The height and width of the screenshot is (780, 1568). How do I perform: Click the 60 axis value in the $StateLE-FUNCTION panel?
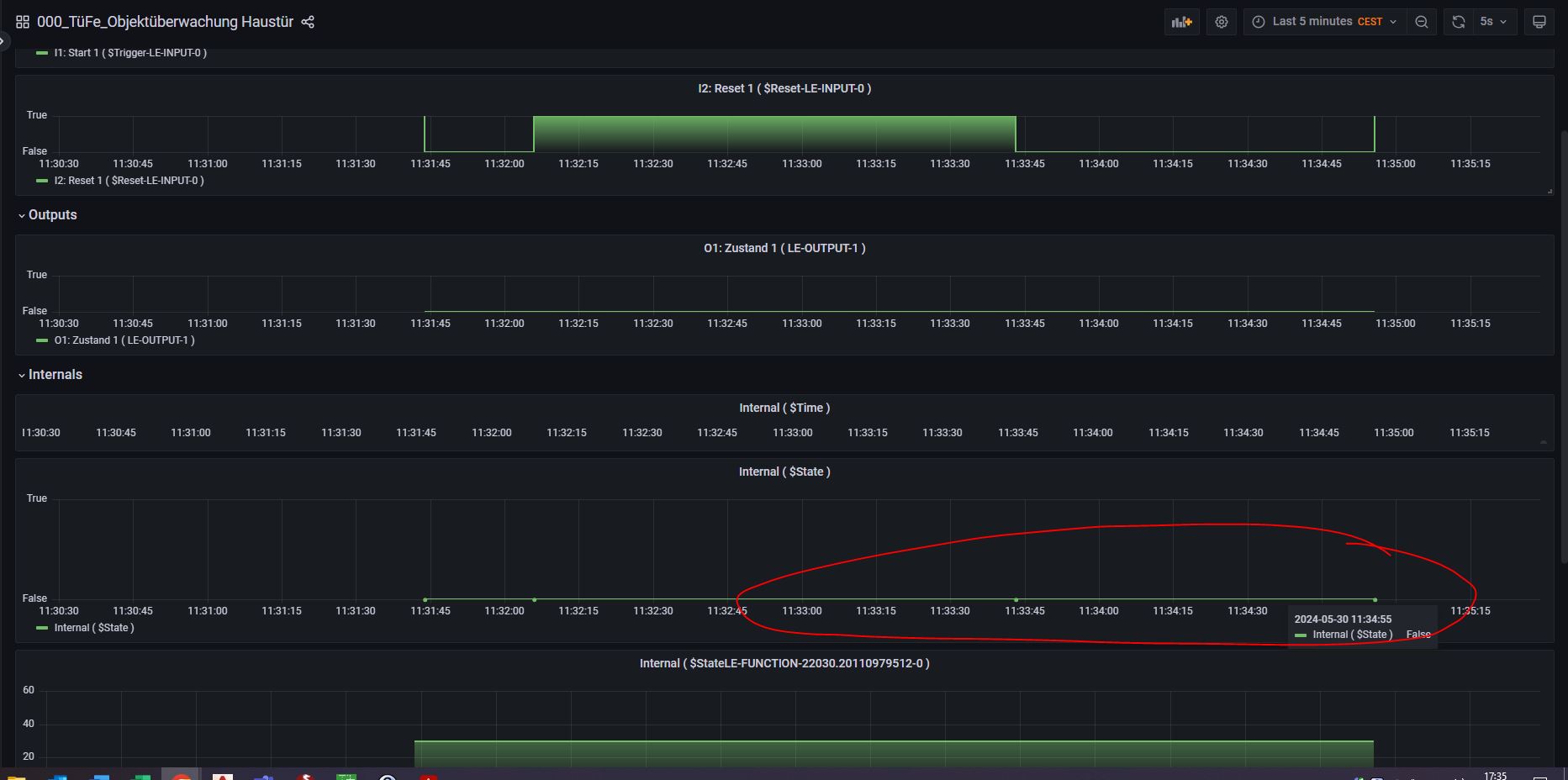(x=29, y=690)
